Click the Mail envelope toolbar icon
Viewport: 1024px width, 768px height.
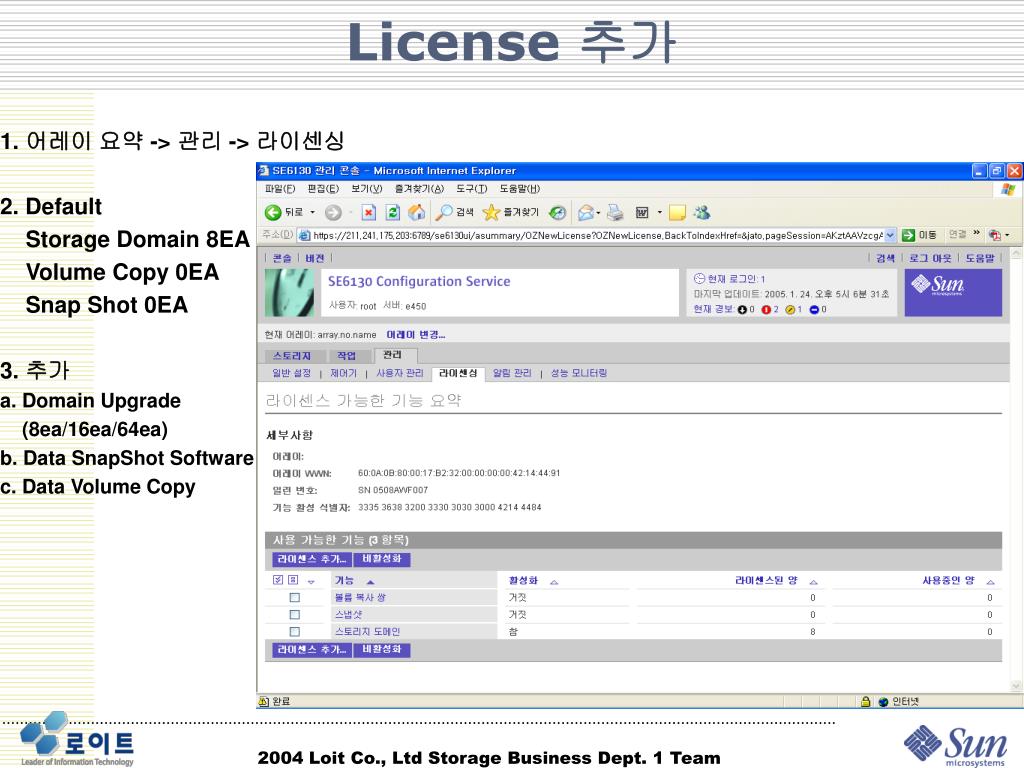(x=586, y=212)
